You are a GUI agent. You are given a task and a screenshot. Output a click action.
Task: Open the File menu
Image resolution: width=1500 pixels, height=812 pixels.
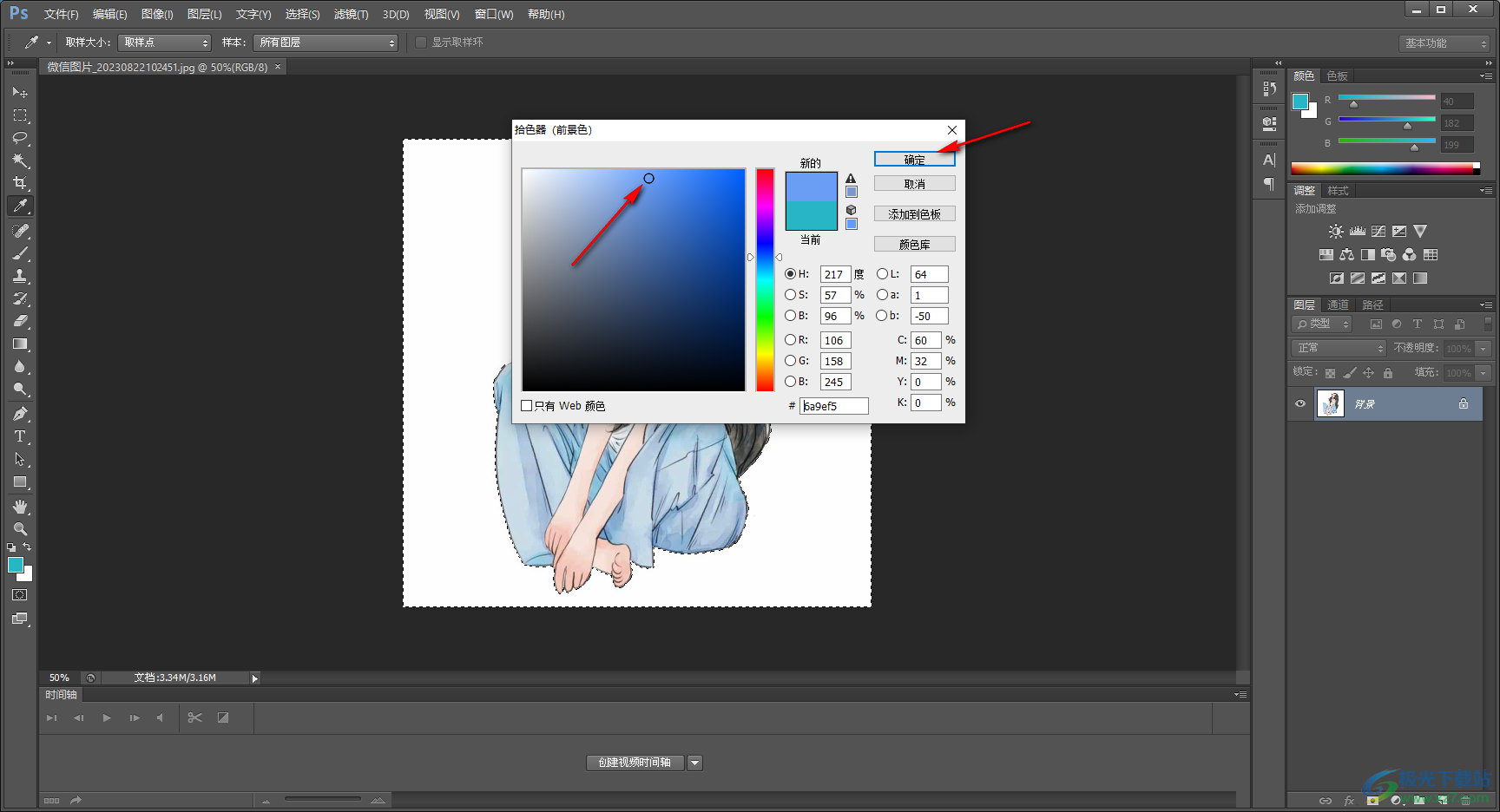pos(61,15)
